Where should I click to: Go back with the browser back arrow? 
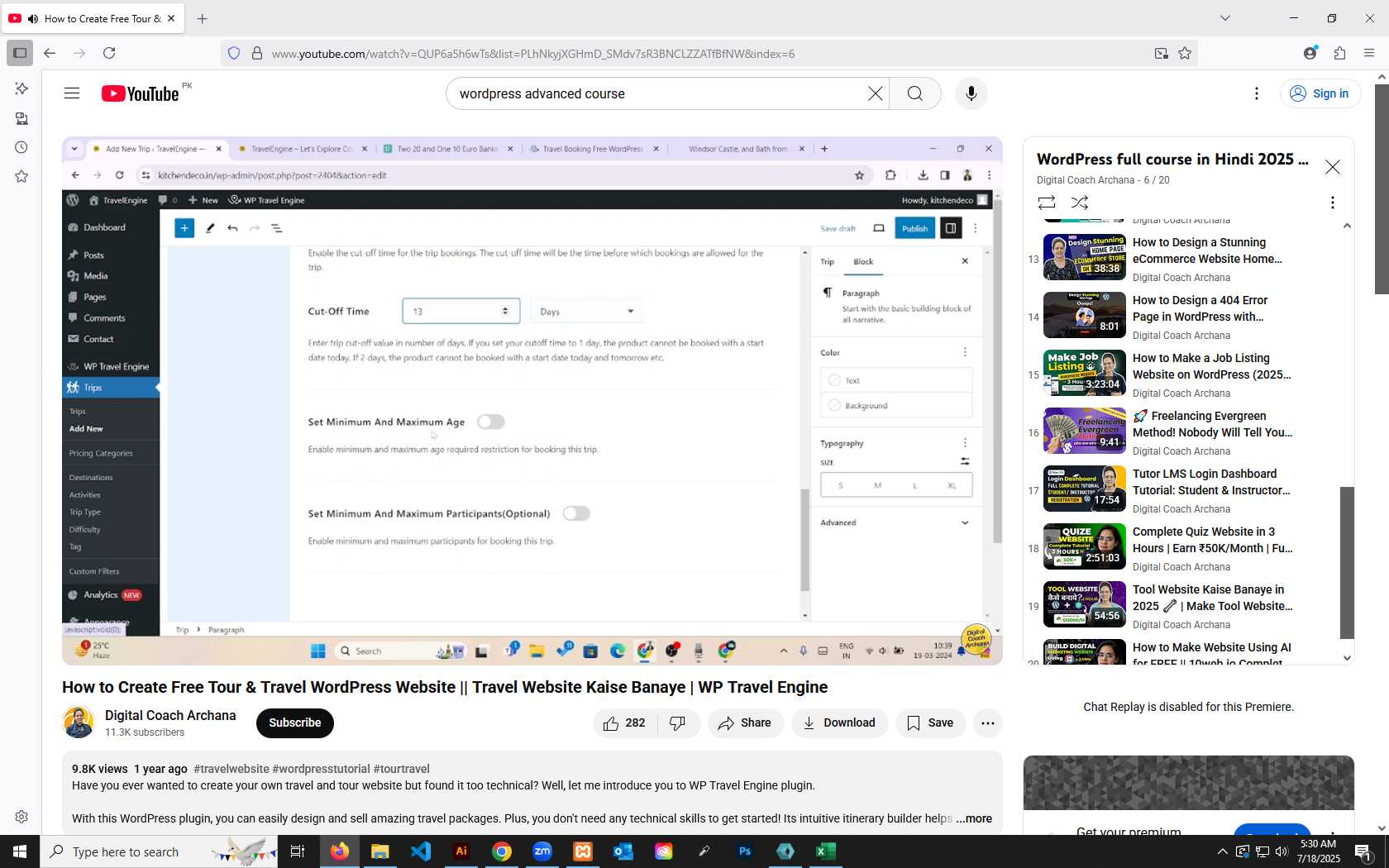click(50, 53)
